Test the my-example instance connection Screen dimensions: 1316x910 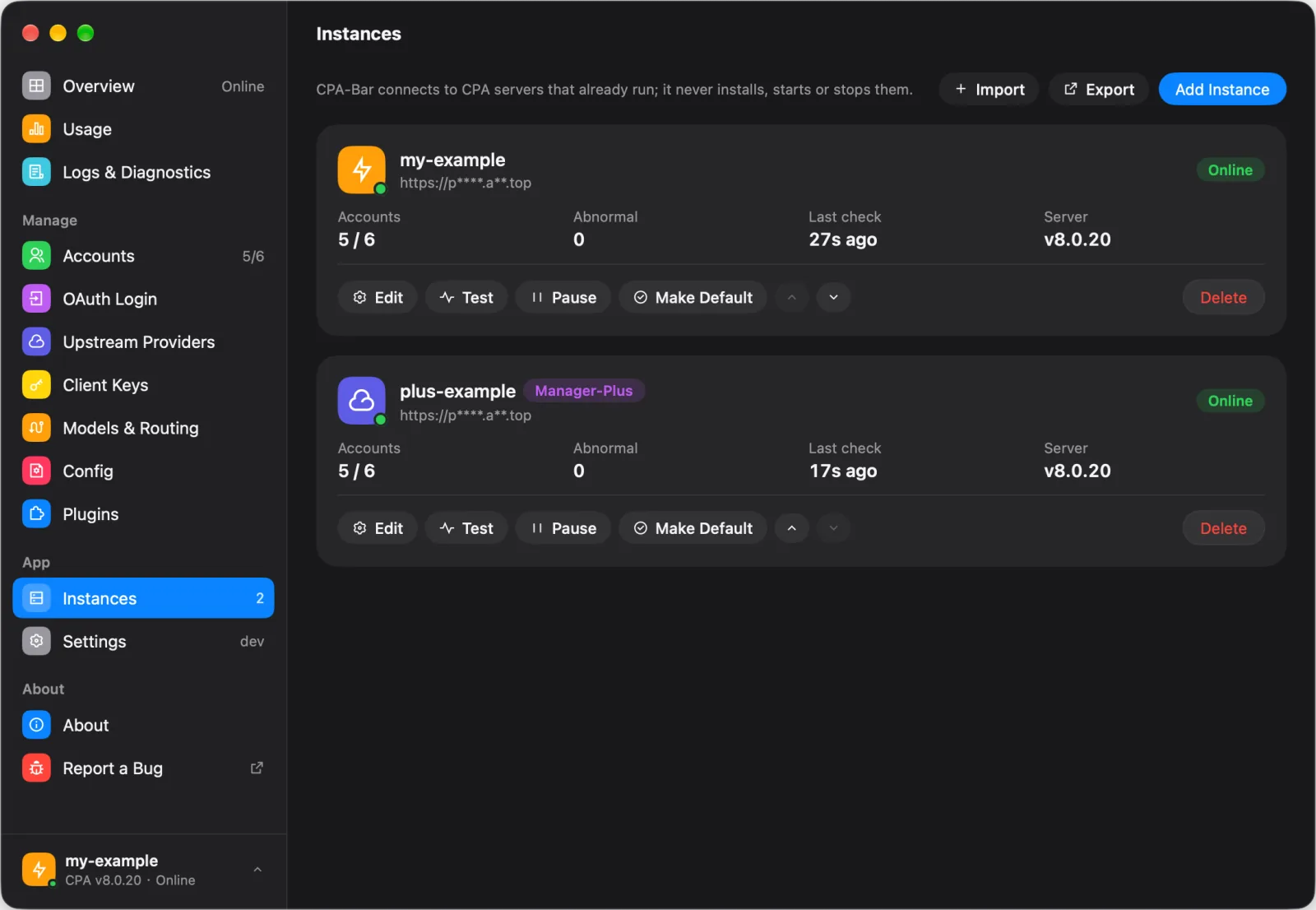tap(466, 297)
